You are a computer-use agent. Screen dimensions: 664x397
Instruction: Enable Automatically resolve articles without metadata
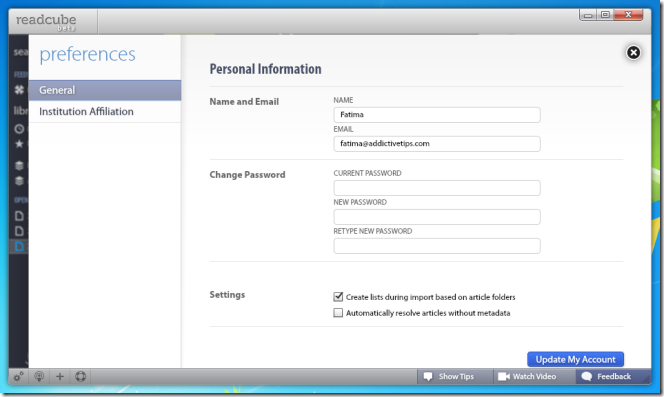(x=338, y=313)
